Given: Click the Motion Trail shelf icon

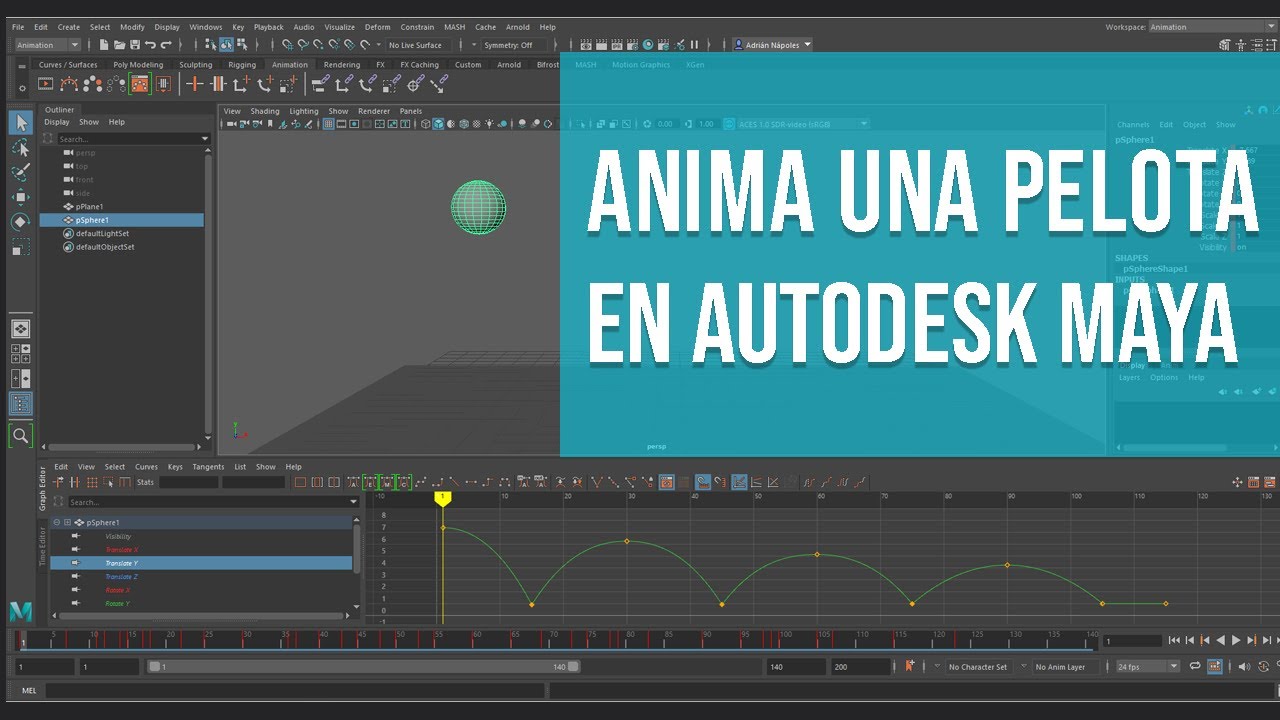Looking at the screenshot, I should click(x=69, y=84).
